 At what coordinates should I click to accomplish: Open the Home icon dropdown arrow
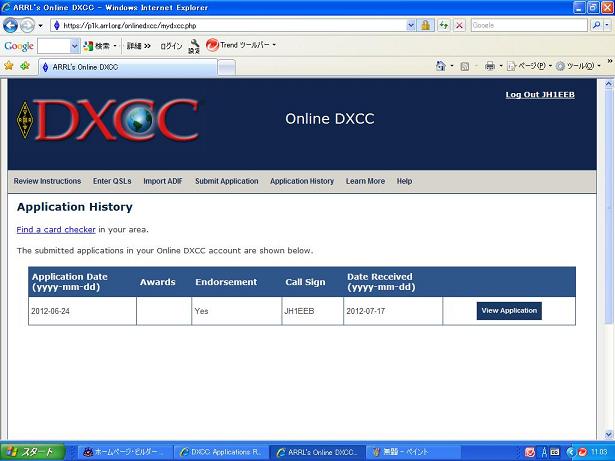tap(452, 66)
